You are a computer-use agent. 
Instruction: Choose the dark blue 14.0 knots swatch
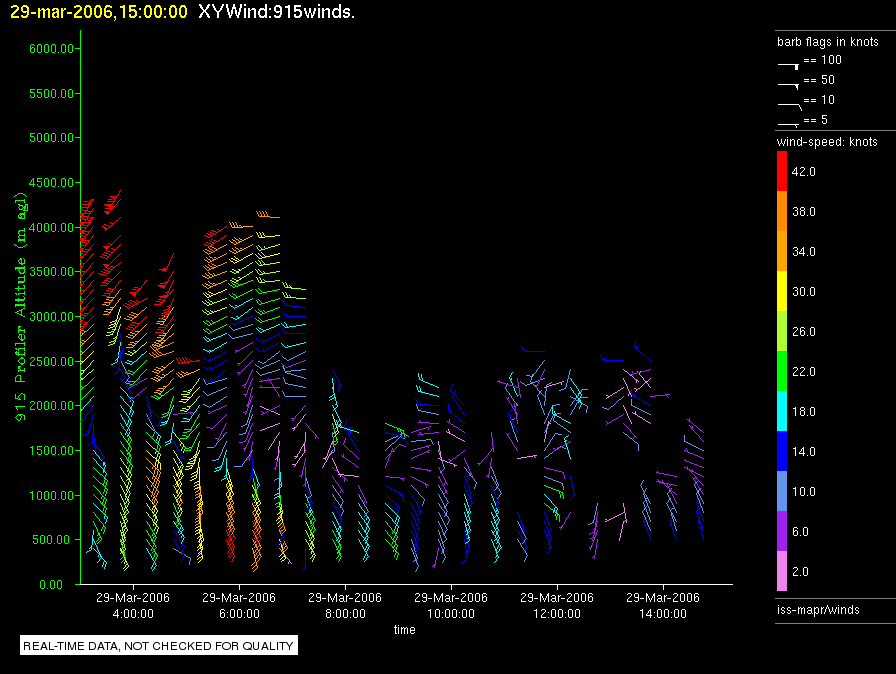[781, 452]
